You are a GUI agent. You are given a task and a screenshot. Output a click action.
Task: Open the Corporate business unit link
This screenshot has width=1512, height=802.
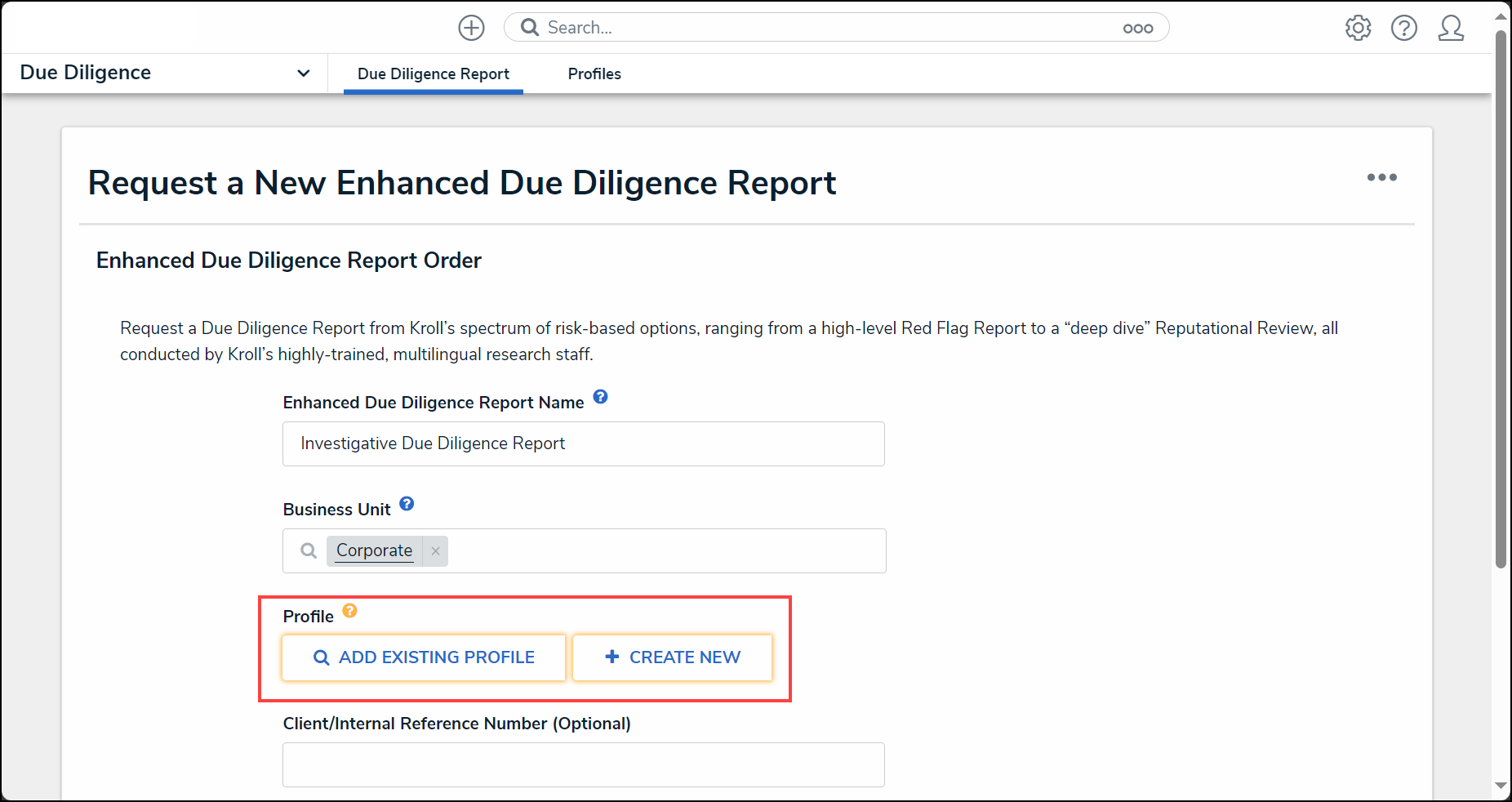(x=374, y=550)
